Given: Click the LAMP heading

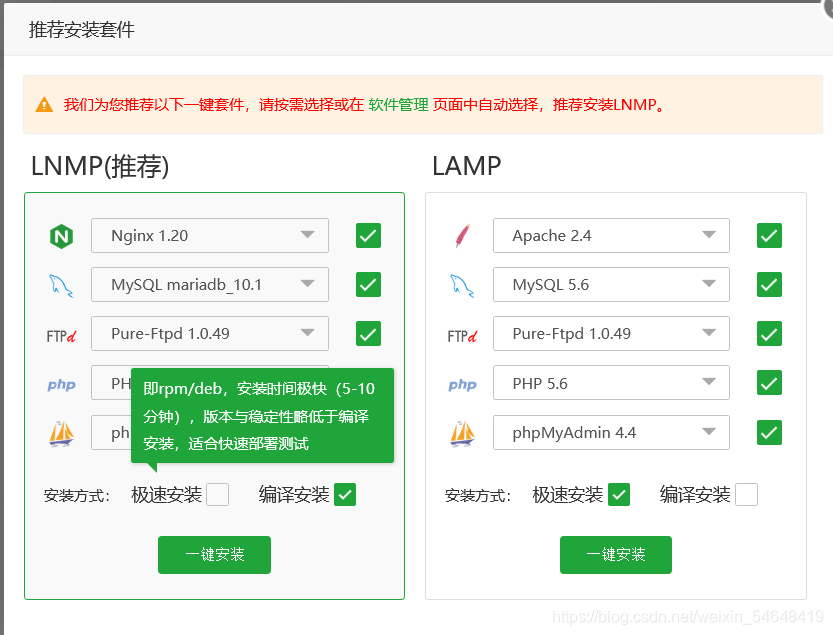Looking at the screenshot, I should (466, 166).
